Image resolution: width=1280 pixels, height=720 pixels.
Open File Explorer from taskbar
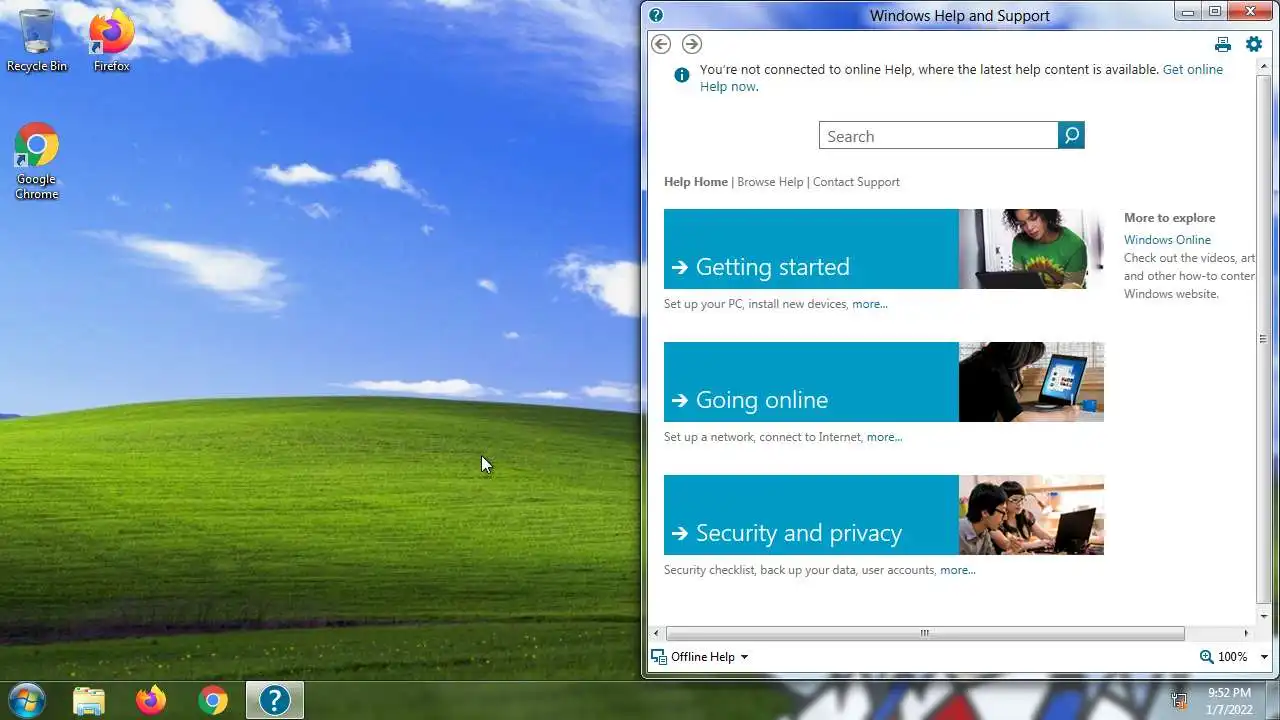[x=89, y=701]
